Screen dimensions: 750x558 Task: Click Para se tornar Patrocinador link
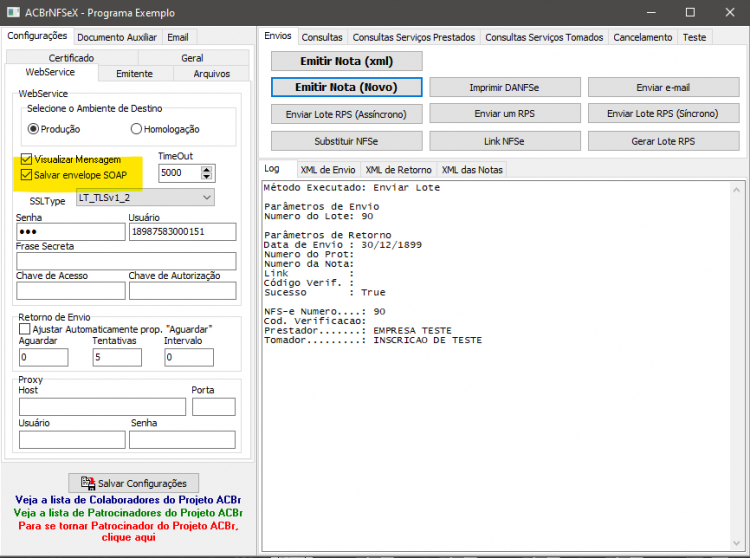128,531
